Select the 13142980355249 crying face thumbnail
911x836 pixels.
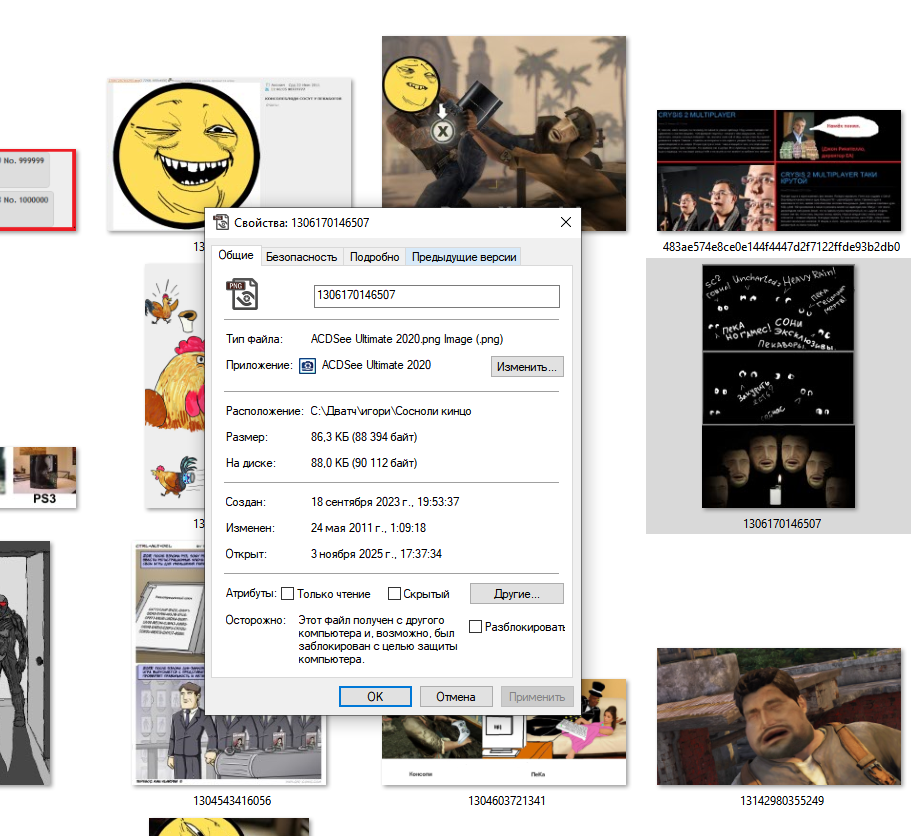click(779, 716)
